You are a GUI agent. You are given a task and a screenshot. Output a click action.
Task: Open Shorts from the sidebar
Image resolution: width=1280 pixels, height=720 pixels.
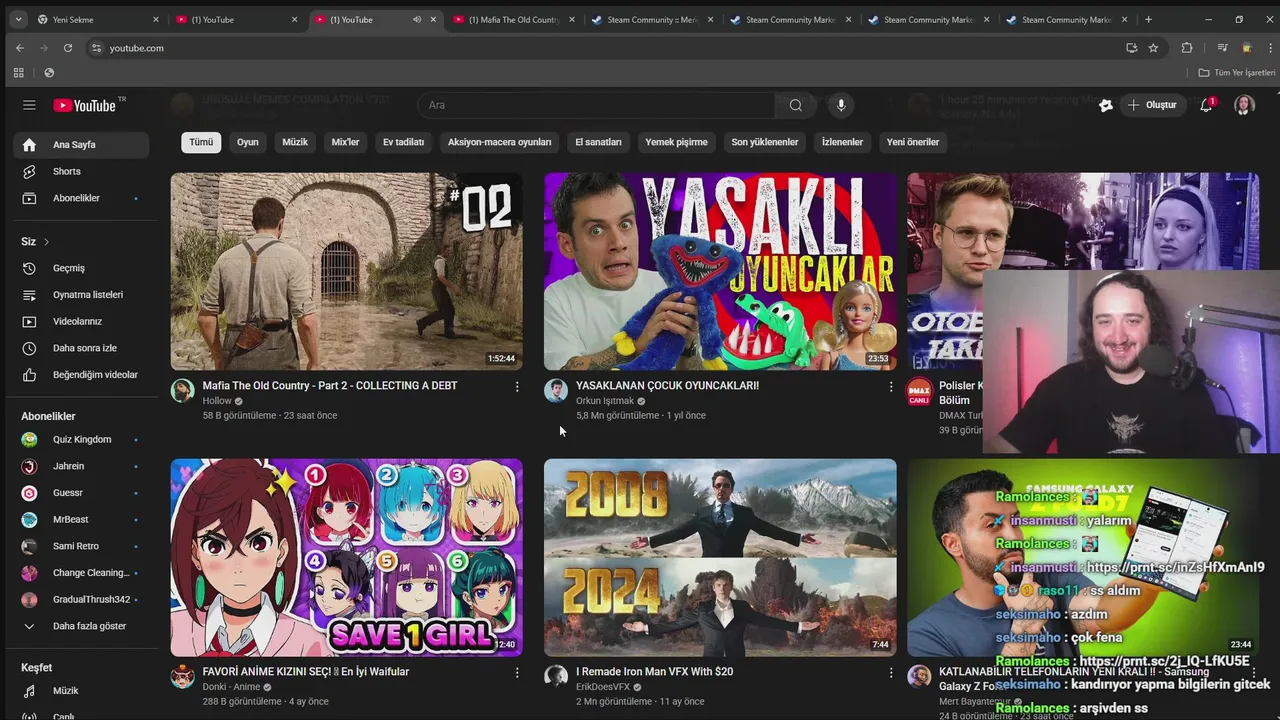(81, 172)
